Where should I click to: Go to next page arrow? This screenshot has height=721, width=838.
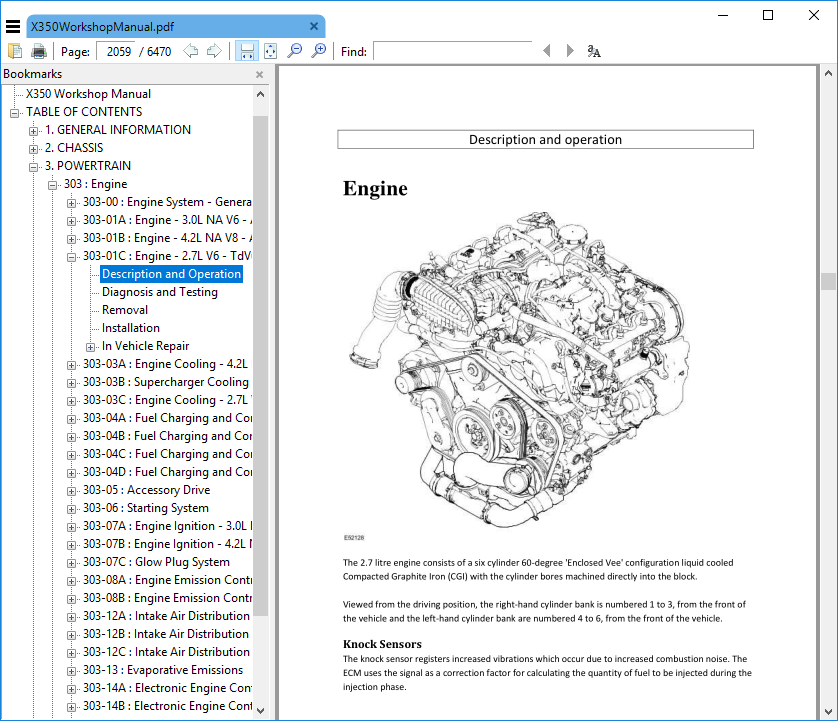[x=214, y=51]
